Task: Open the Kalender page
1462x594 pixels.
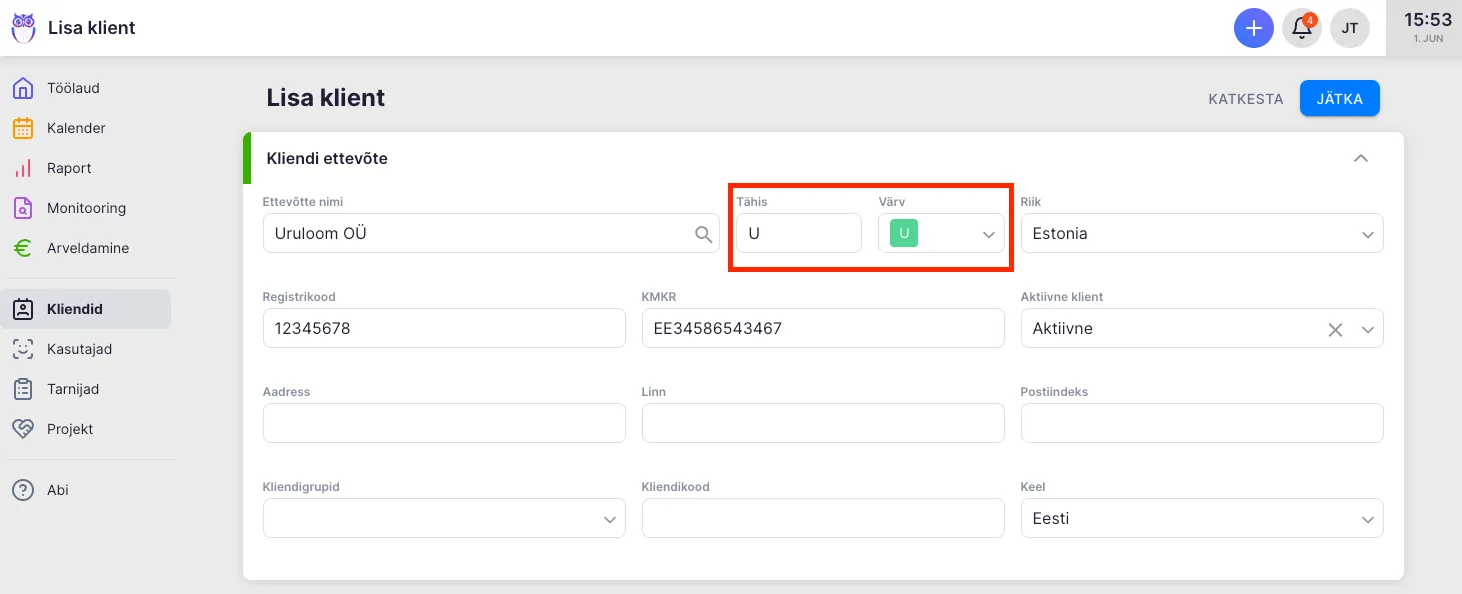Action: (x=76, y=128)
